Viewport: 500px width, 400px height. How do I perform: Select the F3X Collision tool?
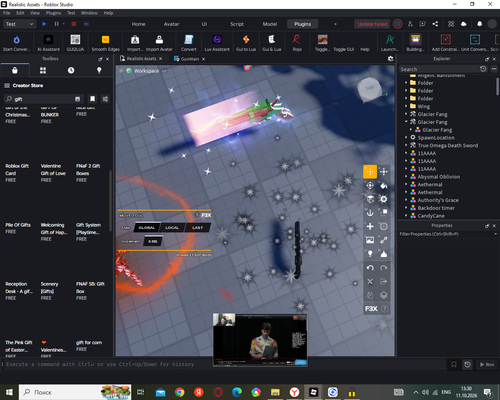(x=384, y=213)
